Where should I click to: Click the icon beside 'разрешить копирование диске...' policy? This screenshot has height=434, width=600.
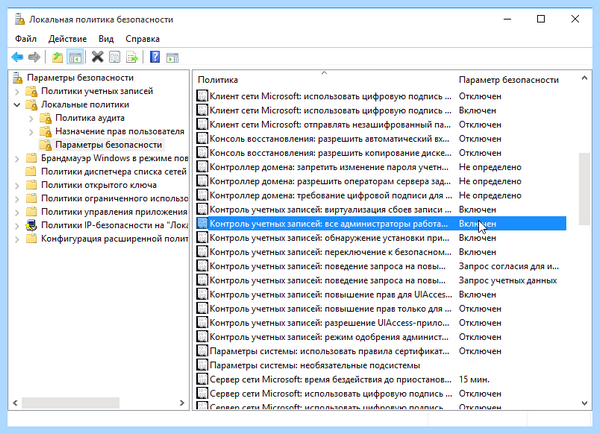click(x=202, y=153)
